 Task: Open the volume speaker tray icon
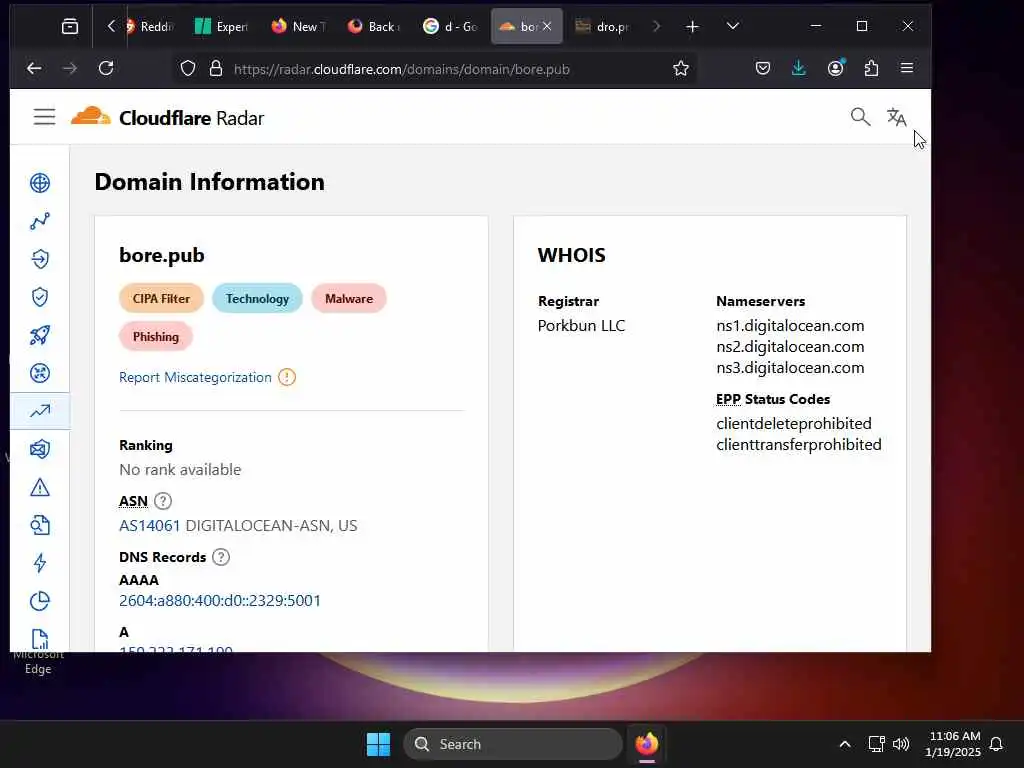click(x=901, y=744)
